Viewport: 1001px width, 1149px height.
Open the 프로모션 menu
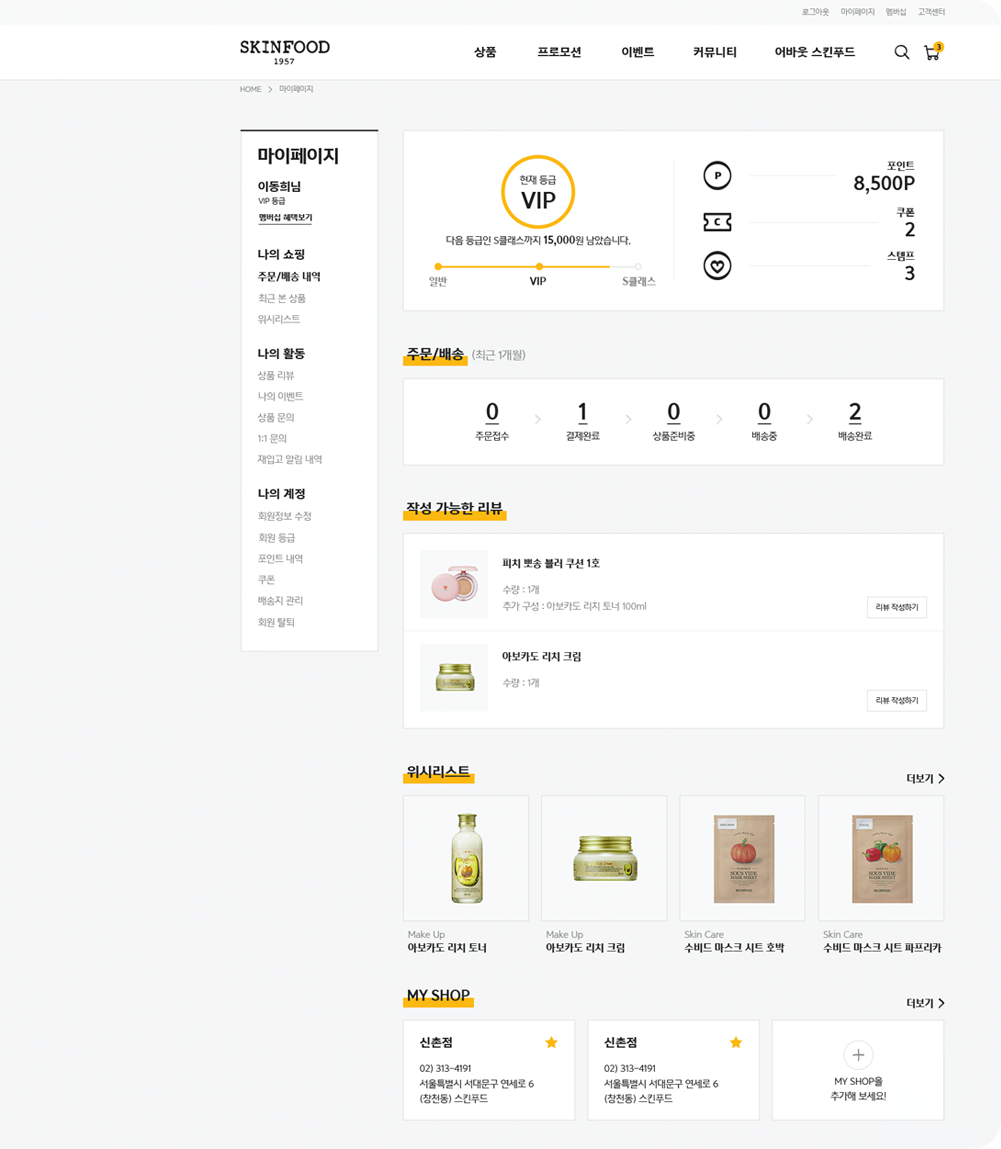coord(559,52)
